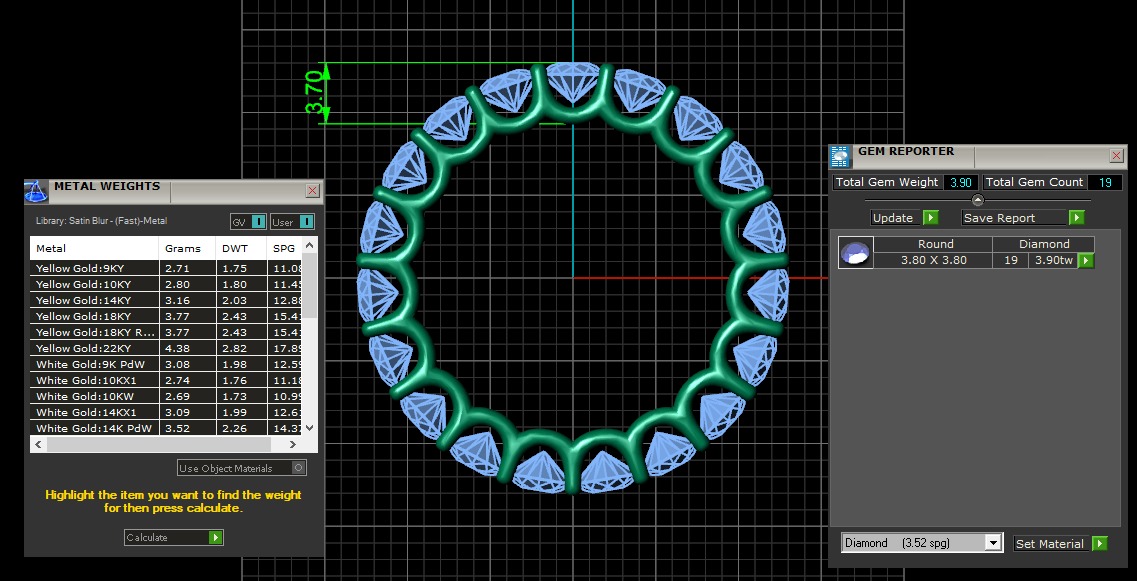This screenshot has height=581, width=1137.
Task: Click the Diamond type cell in gem table
Action: pyautogui.click(x=1043, y=244)
